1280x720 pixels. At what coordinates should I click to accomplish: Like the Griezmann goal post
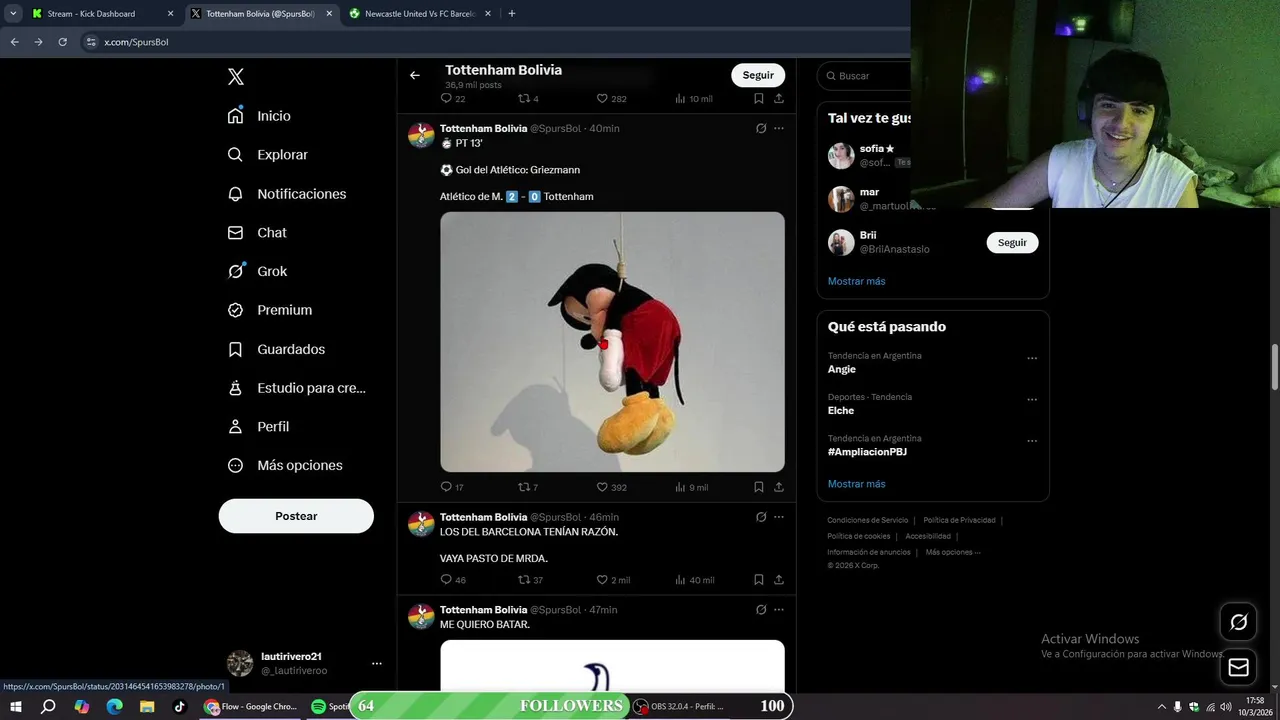tap(611, 487)
